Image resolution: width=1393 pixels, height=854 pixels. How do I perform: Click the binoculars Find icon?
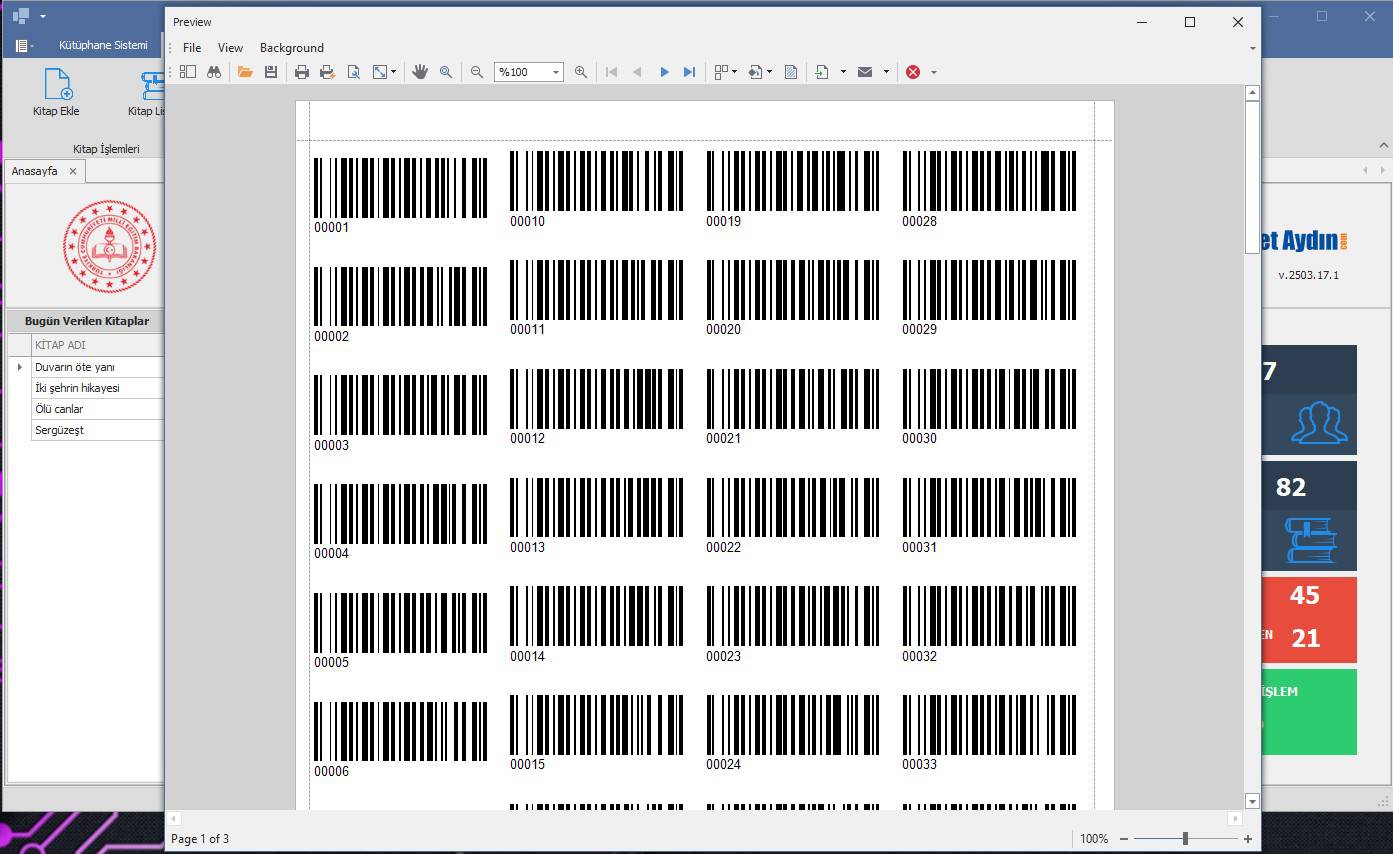(x=214, y=72)
